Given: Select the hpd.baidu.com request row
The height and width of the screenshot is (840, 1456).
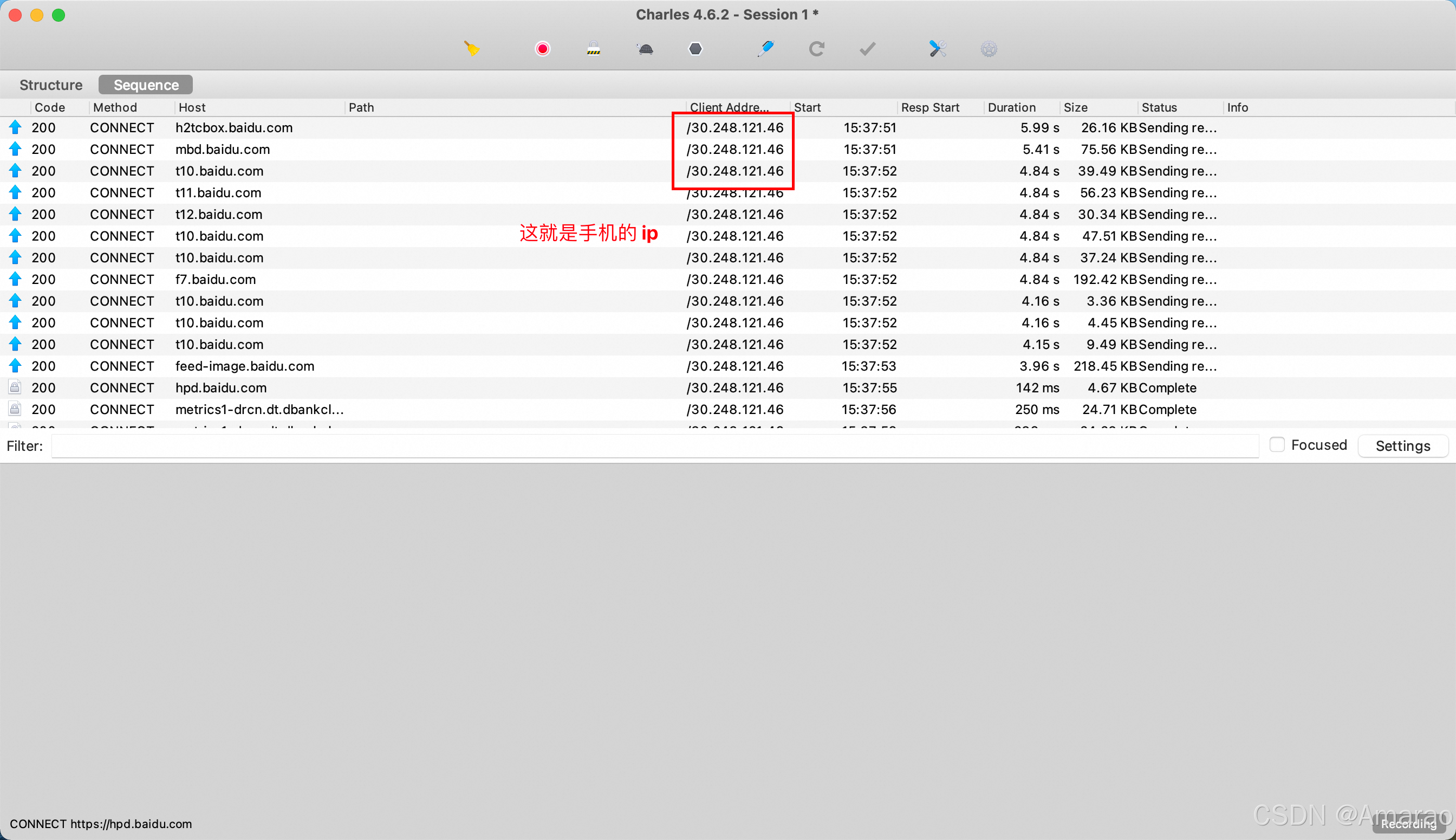Looking at the screenshot, I should 221,387.
